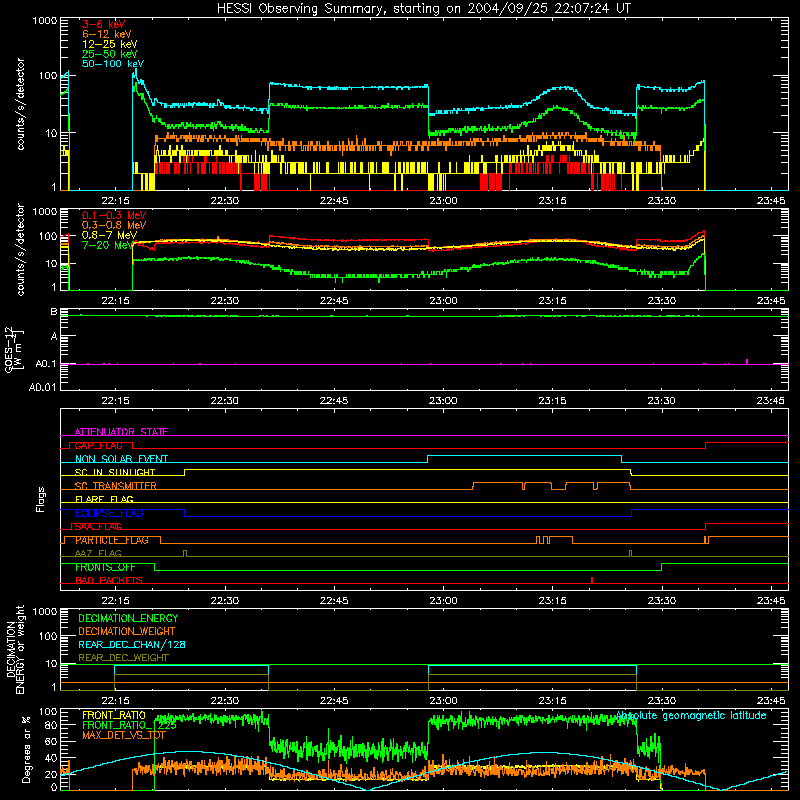800x800 pixels.
Task: Click the 25-50 keV legend label
Action: coord(110,54)
